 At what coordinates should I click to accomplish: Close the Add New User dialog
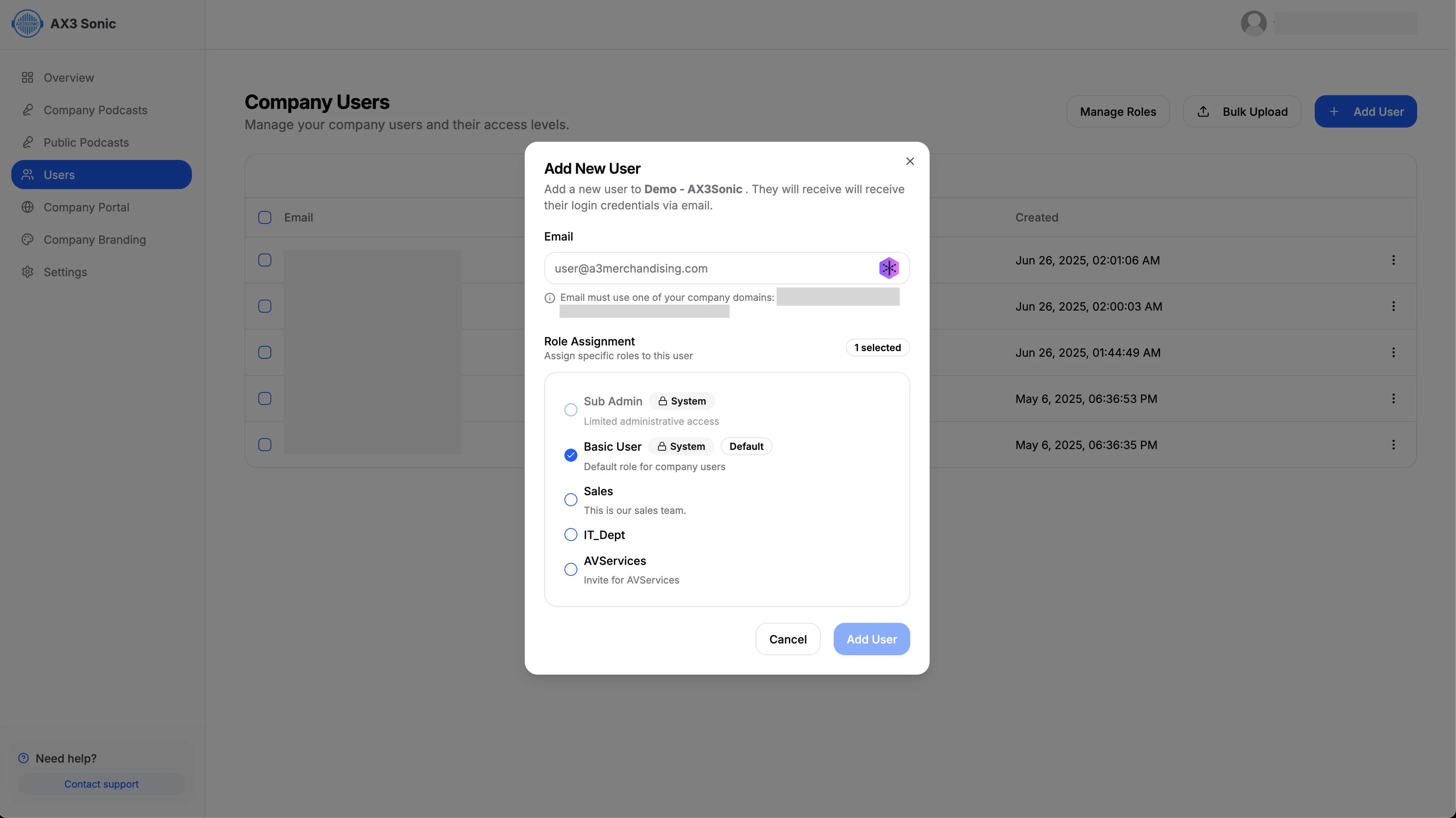point(910,161)
